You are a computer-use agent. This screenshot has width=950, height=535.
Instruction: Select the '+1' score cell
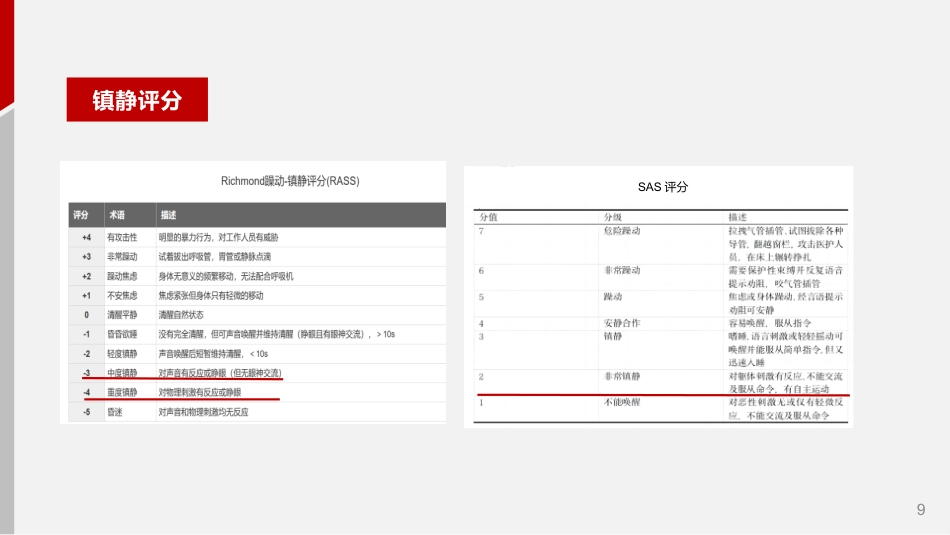pyautogui.click(x=87, y=296)
